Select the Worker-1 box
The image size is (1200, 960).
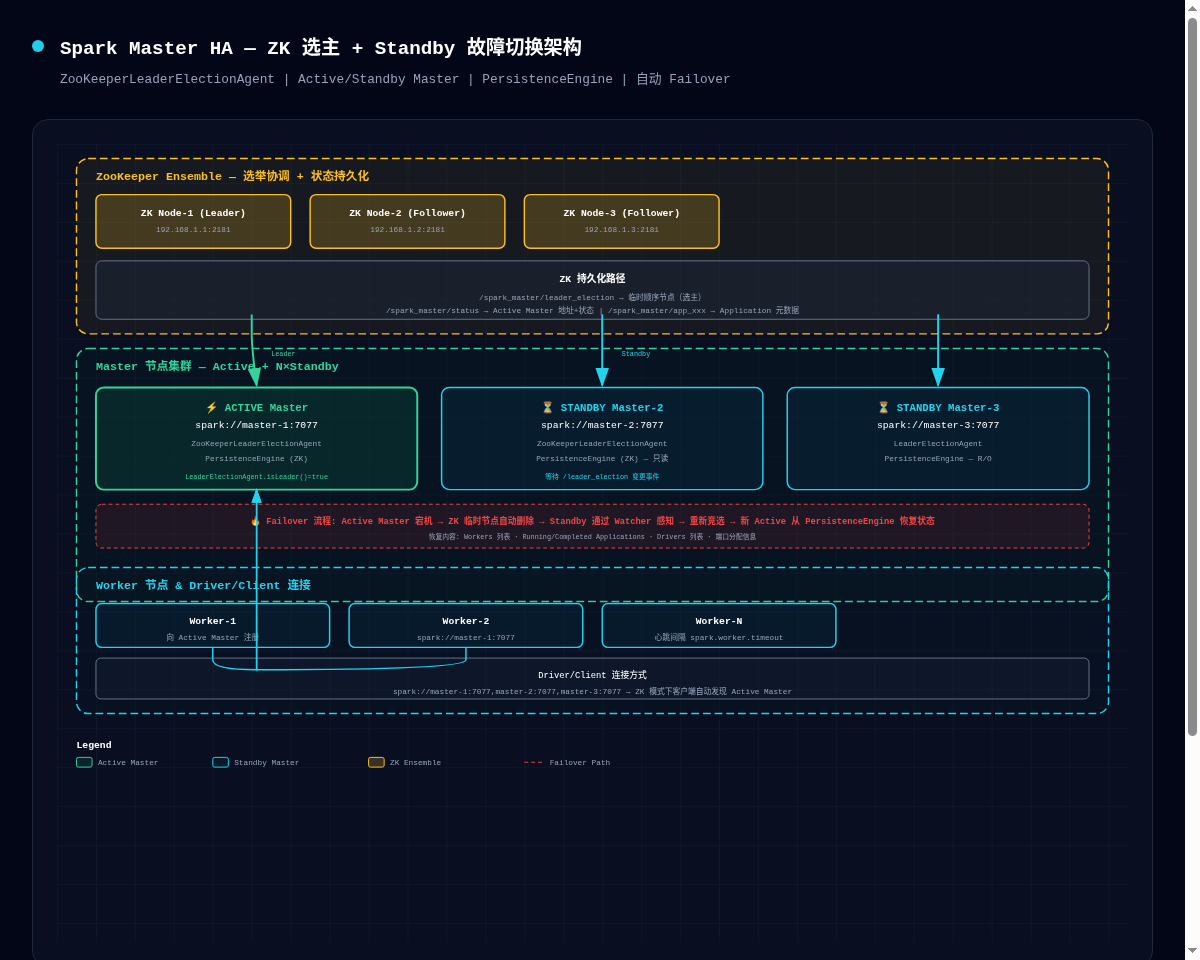pyautogui.click(x=213, y=625)
